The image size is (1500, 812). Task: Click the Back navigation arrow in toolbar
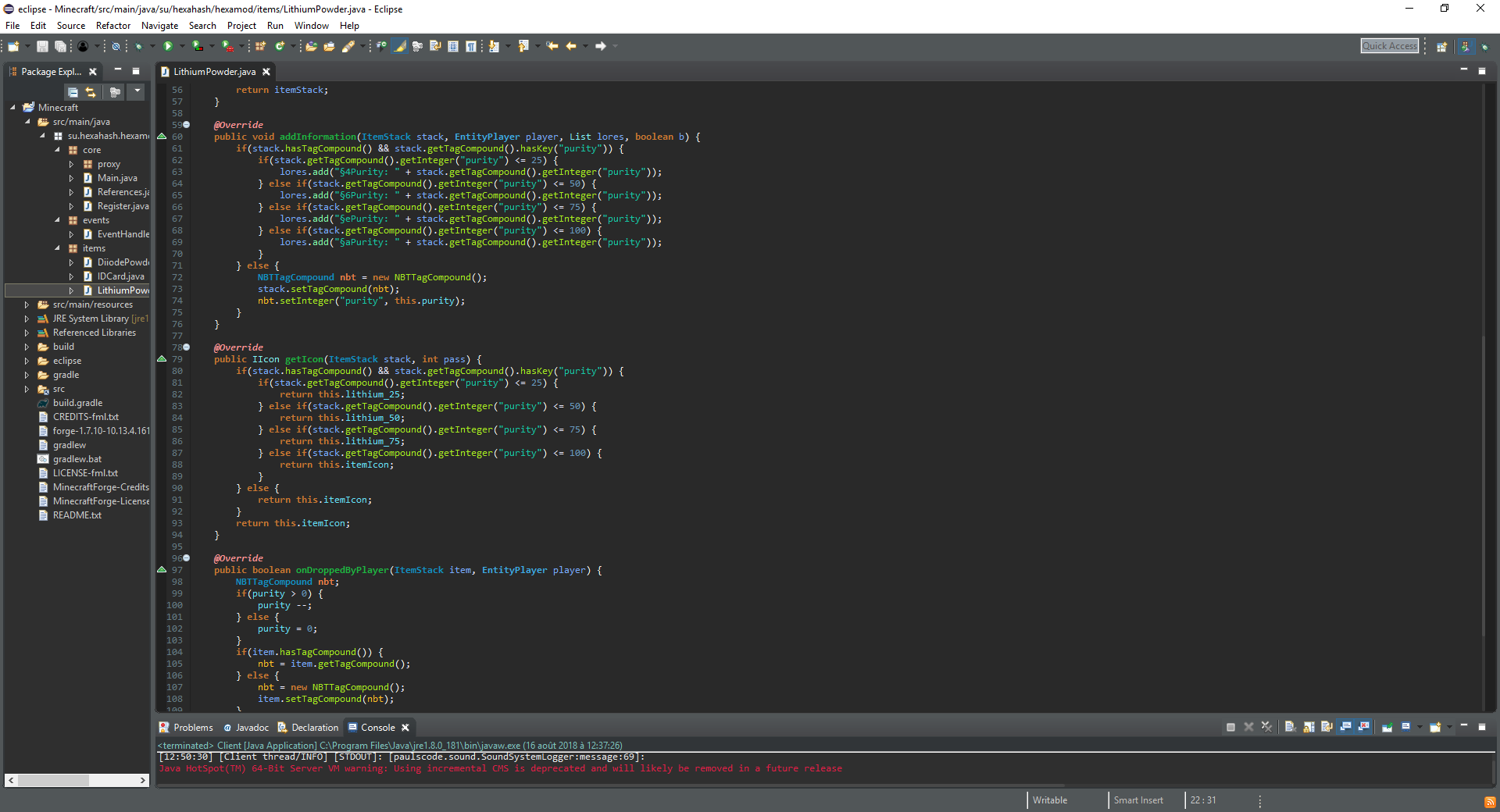pyautogui.click(x=571, y=47)
